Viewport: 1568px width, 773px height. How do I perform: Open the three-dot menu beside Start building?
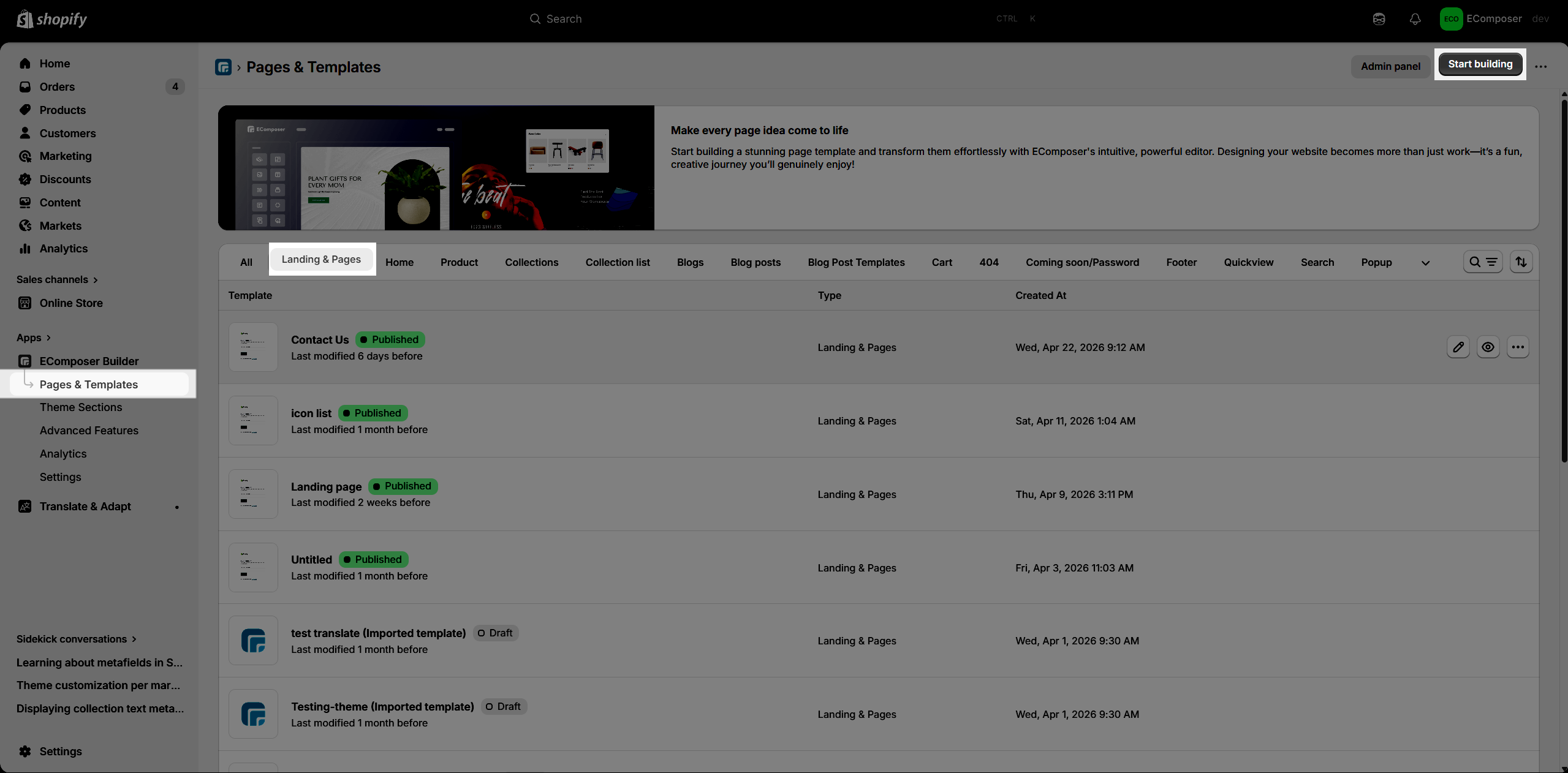click(x=1541, y=67)
